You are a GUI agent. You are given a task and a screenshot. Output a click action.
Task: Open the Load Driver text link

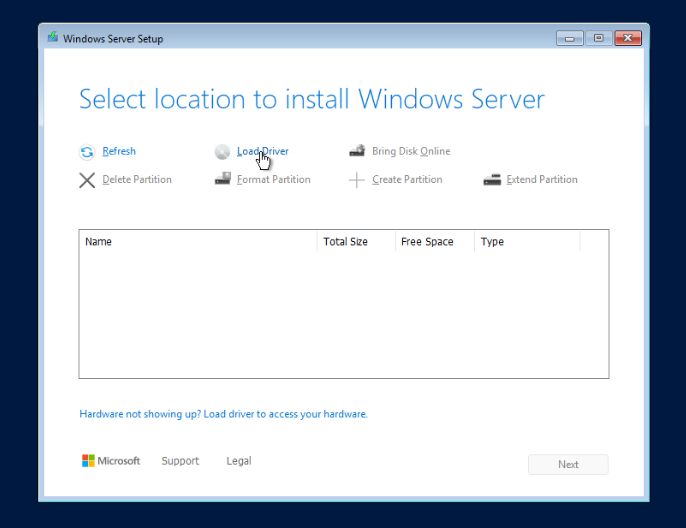click(x=264, y=152)
